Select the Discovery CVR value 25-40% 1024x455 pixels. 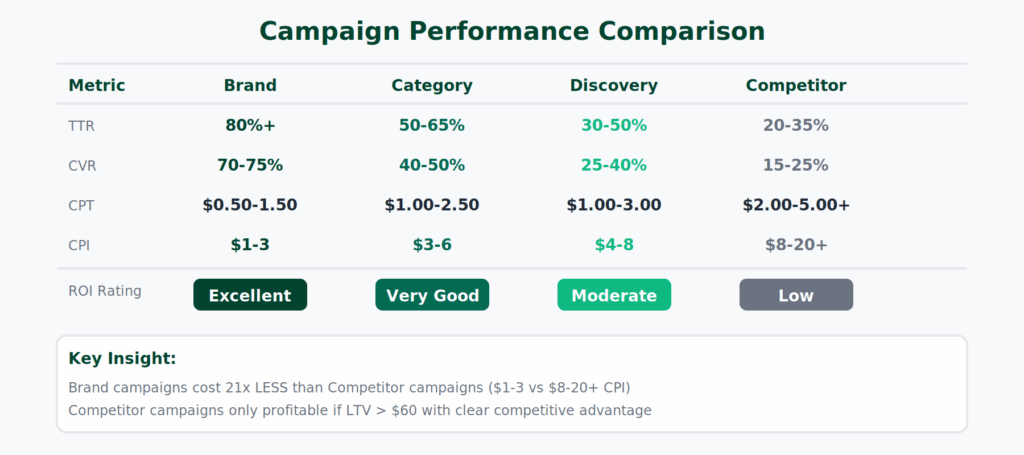pos(614,165)
